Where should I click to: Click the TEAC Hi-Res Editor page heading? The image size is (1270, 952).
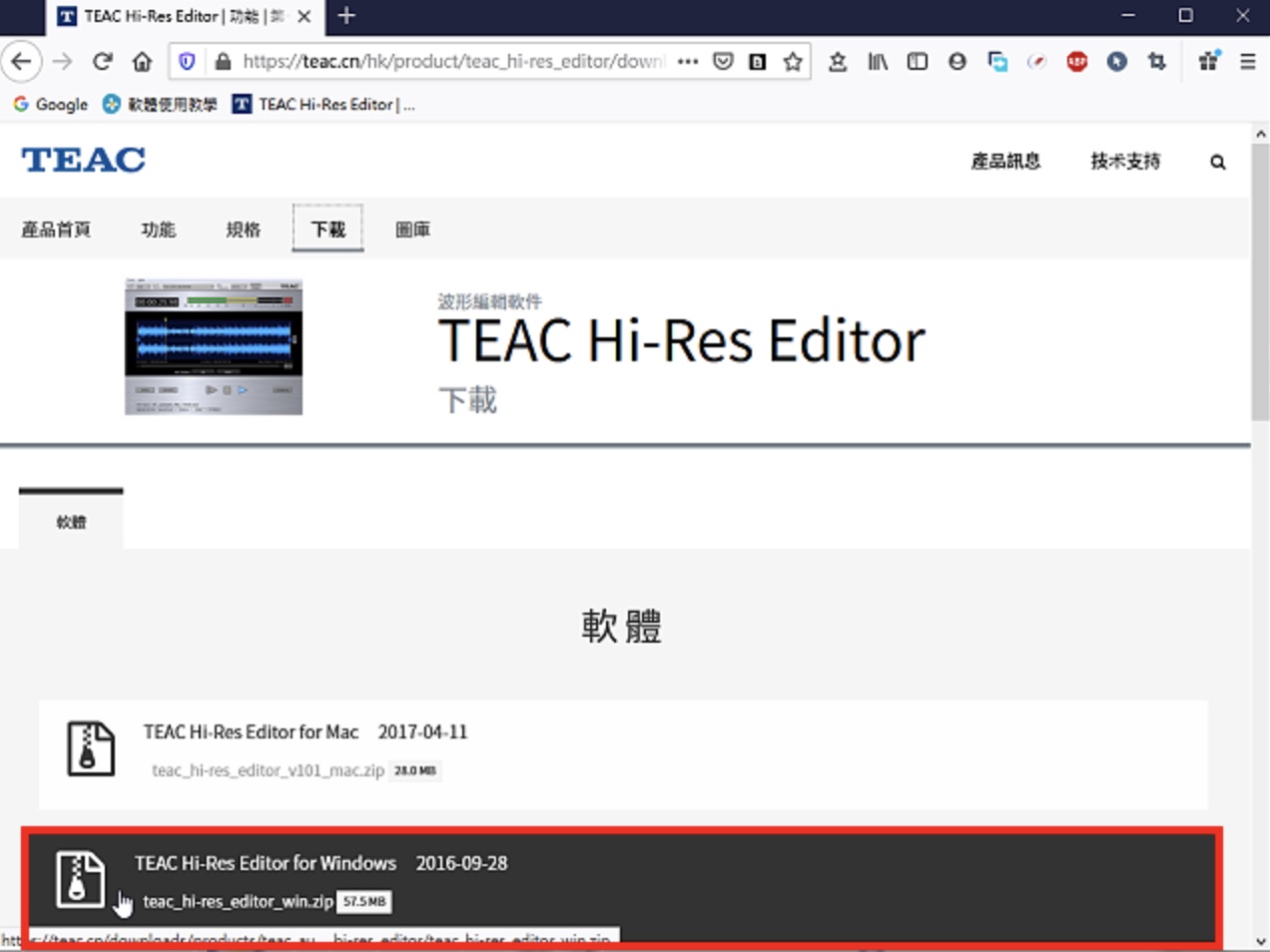[x=682, y=341]
